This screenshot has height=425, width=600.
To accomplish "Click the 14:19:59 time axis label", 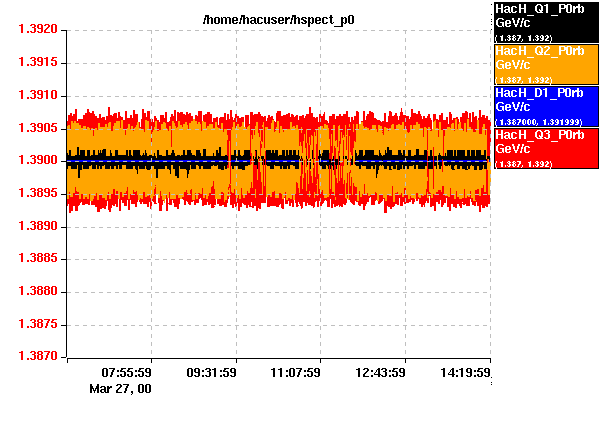I will pos(465,373).
